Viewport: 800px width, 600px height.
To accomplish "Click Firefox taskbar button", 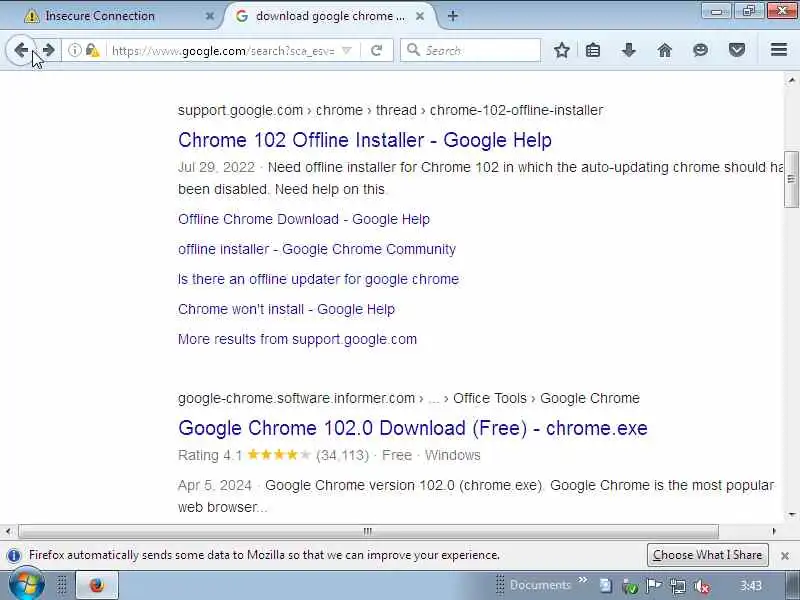I will [97, 585].
